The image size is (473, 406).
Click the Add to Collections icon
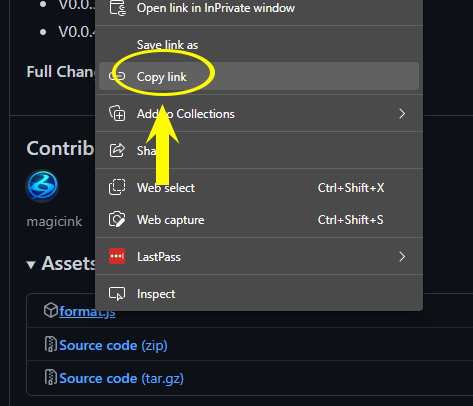coord(117,113)
